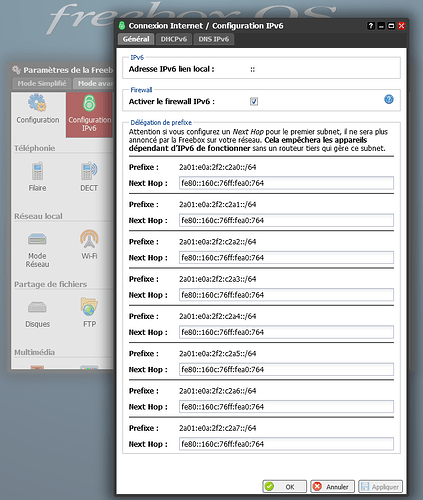Open the Filaire telephone icon

pyautogui.click(x=37, y=171)
